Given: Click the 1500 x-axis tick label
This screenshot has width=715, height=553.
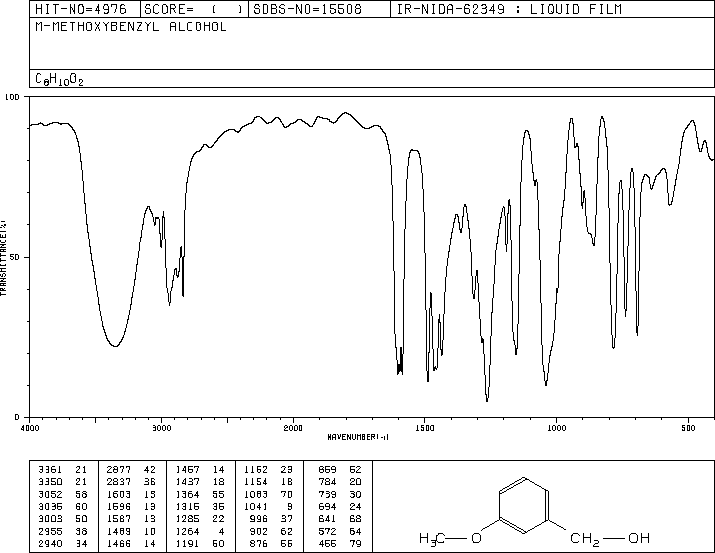Looking at the screenshot, I should 425,428.
